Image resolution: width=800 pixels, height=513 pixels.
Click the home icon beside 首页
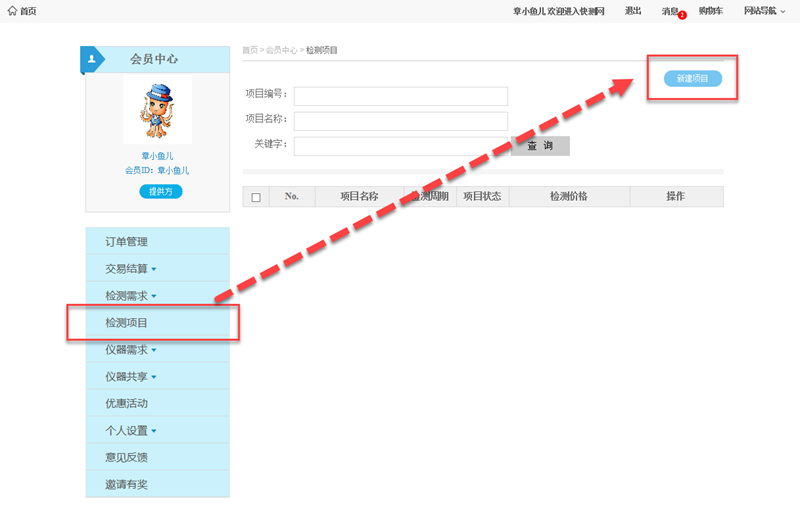point(12,11)
